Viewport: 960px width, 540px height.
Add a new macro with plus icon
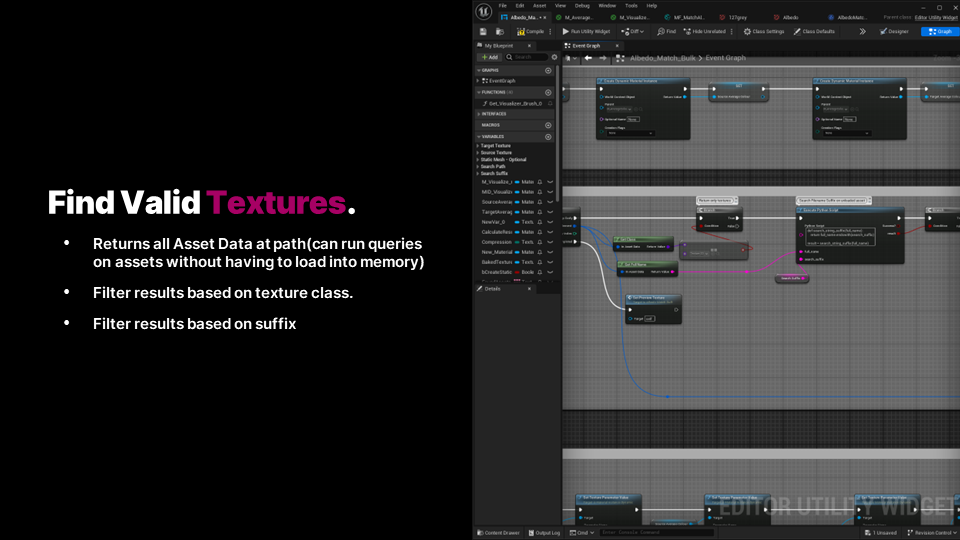coord(549,125)
